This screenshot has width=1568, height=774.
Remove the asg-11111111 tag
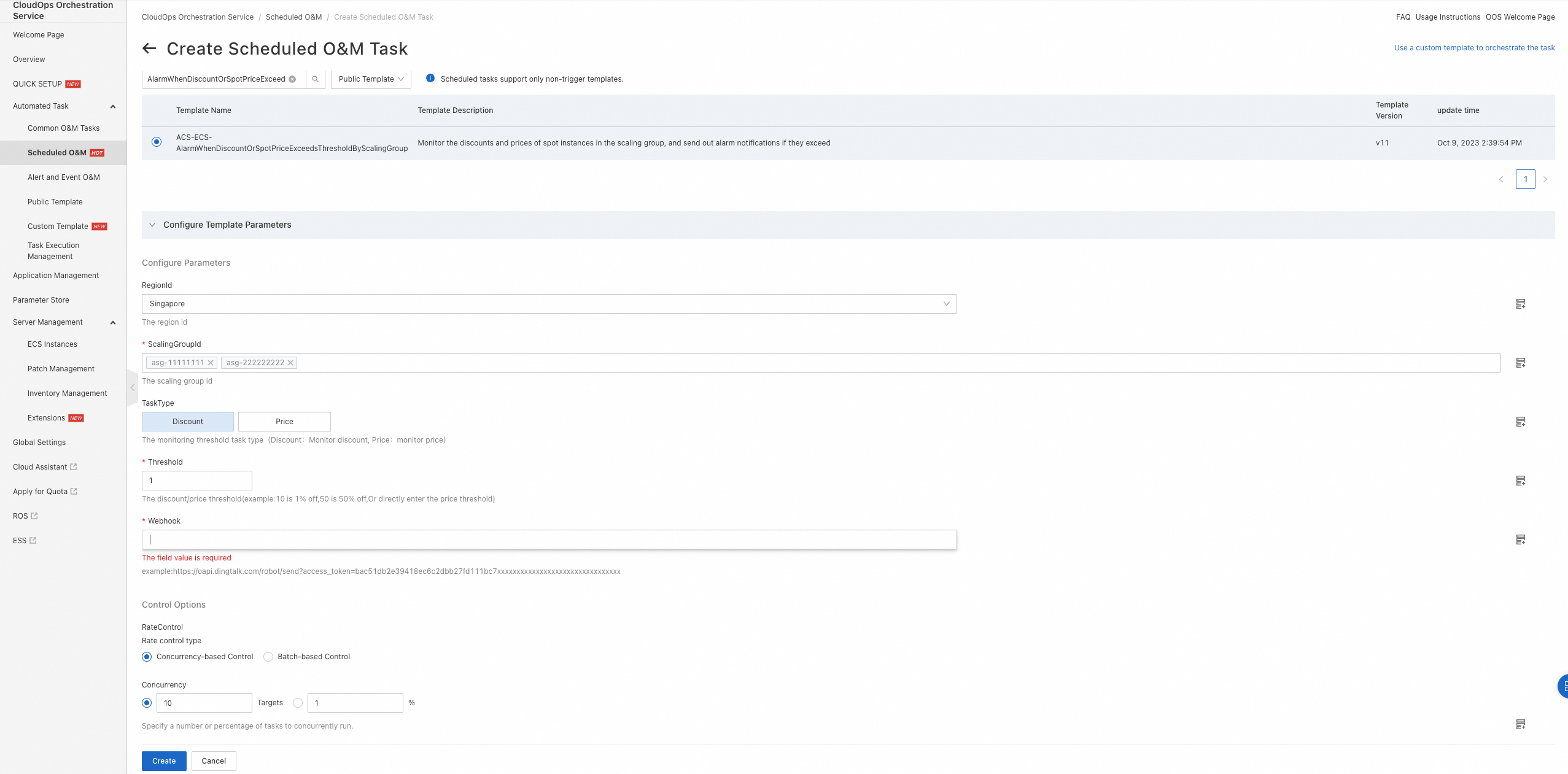(211, 363)
